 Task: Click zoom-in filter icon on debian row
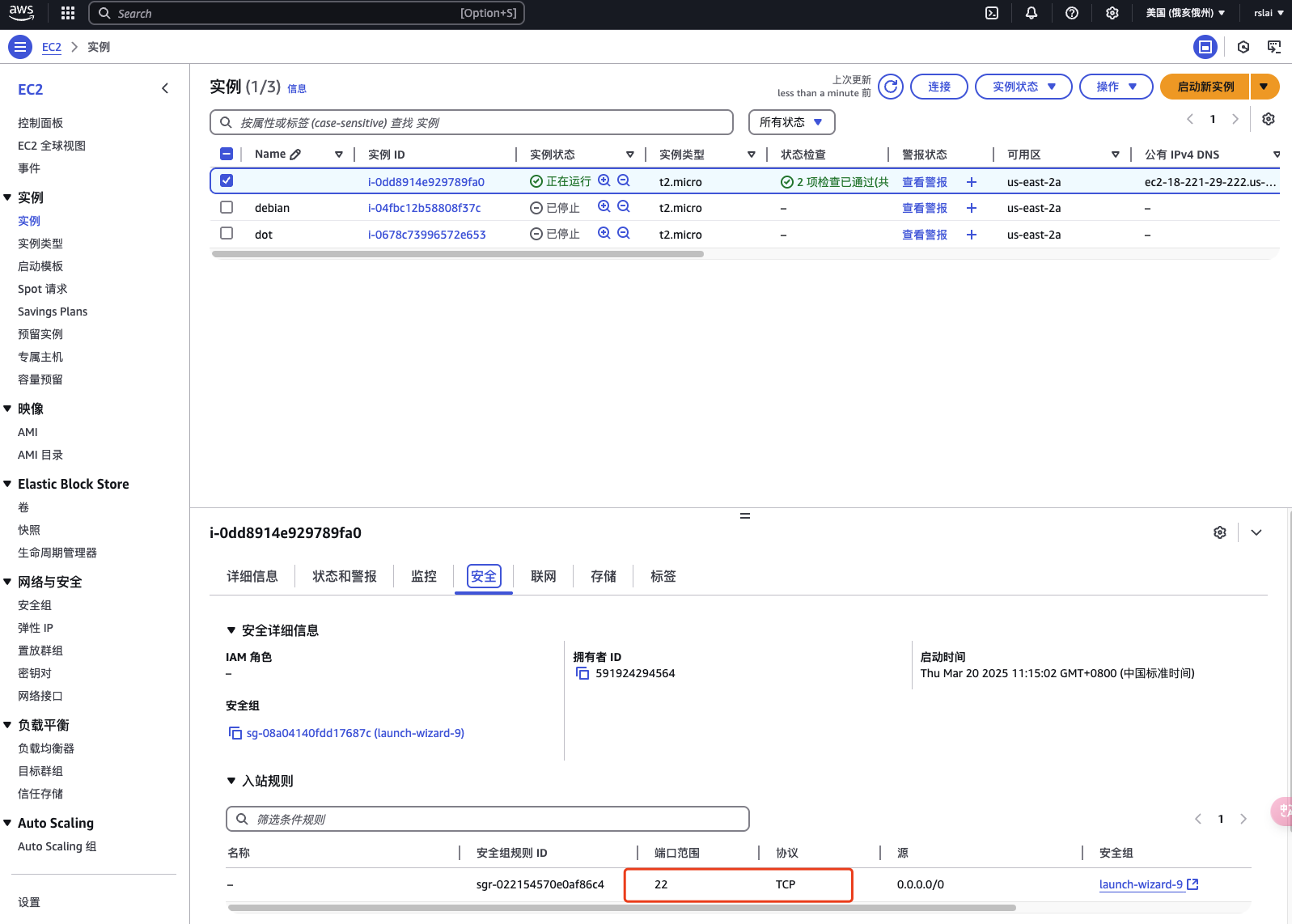point(604,207)
